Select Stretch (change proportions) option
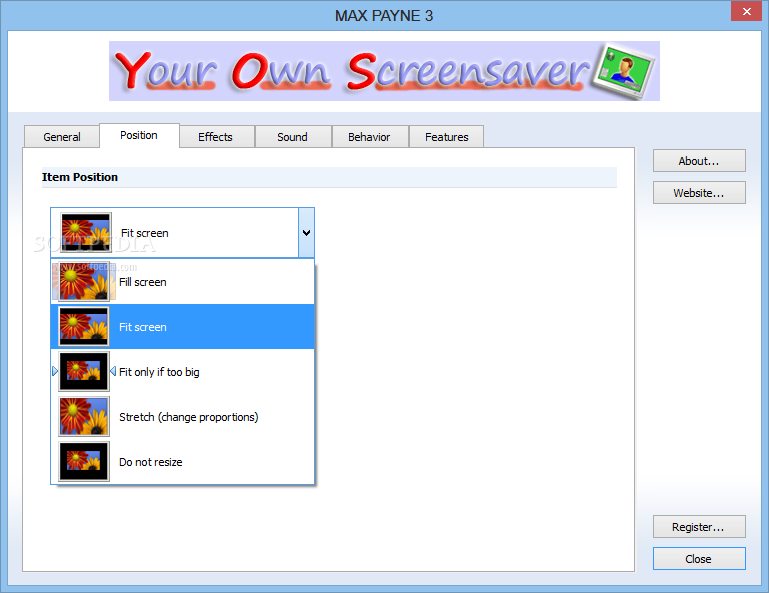Screen dimensions: 769x593 (182, 417)
